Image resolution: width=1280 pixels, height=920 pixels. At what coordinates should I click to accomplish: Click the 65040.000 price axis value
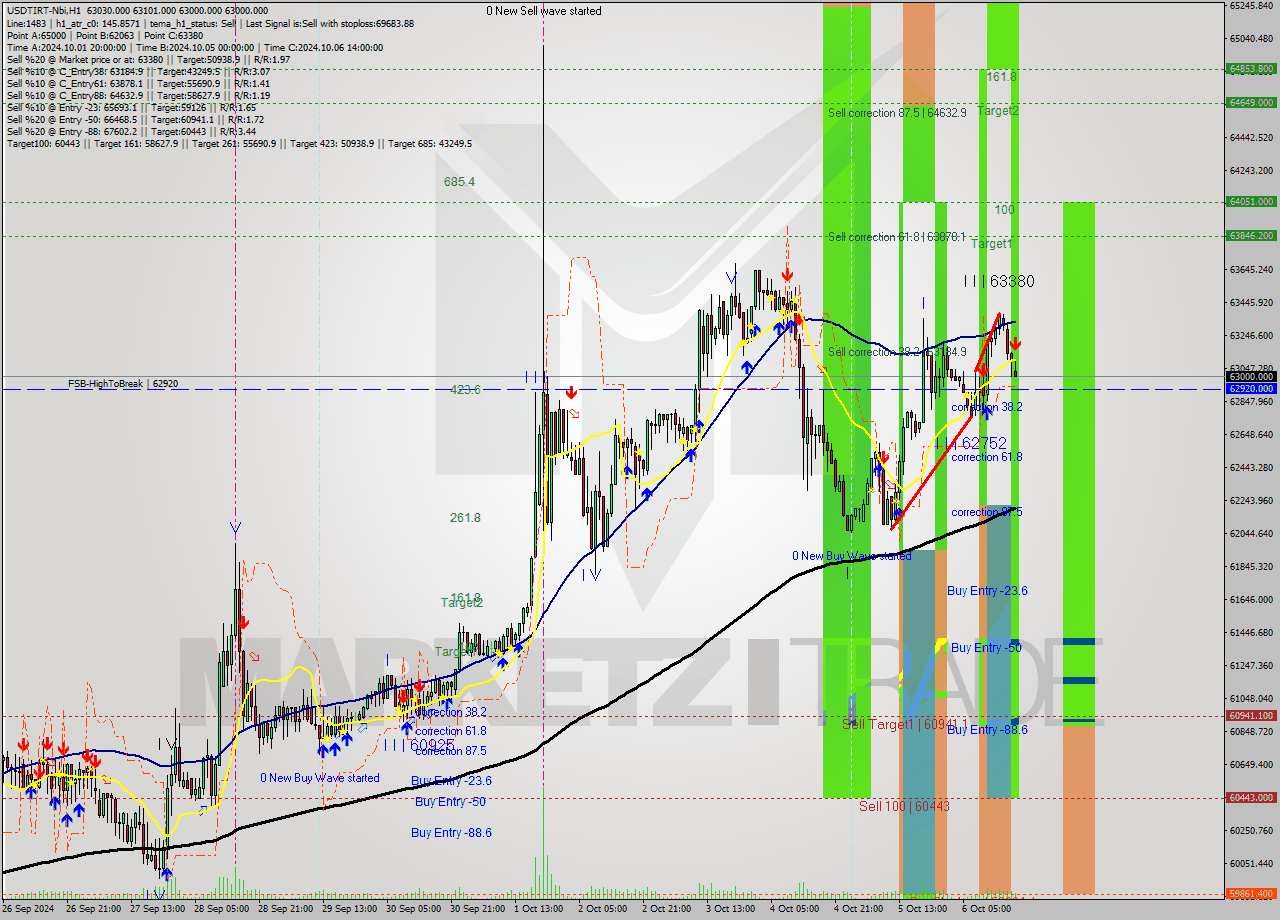coord(1250,38)
